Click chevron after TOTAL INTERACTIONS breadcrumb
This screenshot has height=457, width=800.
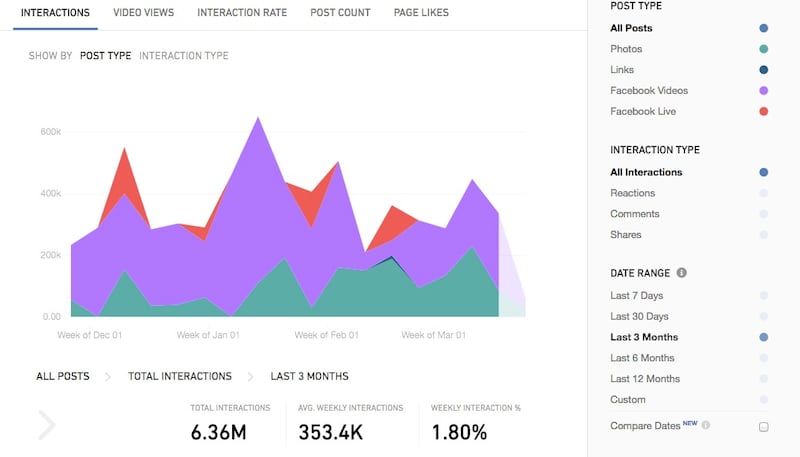point(251,377)
